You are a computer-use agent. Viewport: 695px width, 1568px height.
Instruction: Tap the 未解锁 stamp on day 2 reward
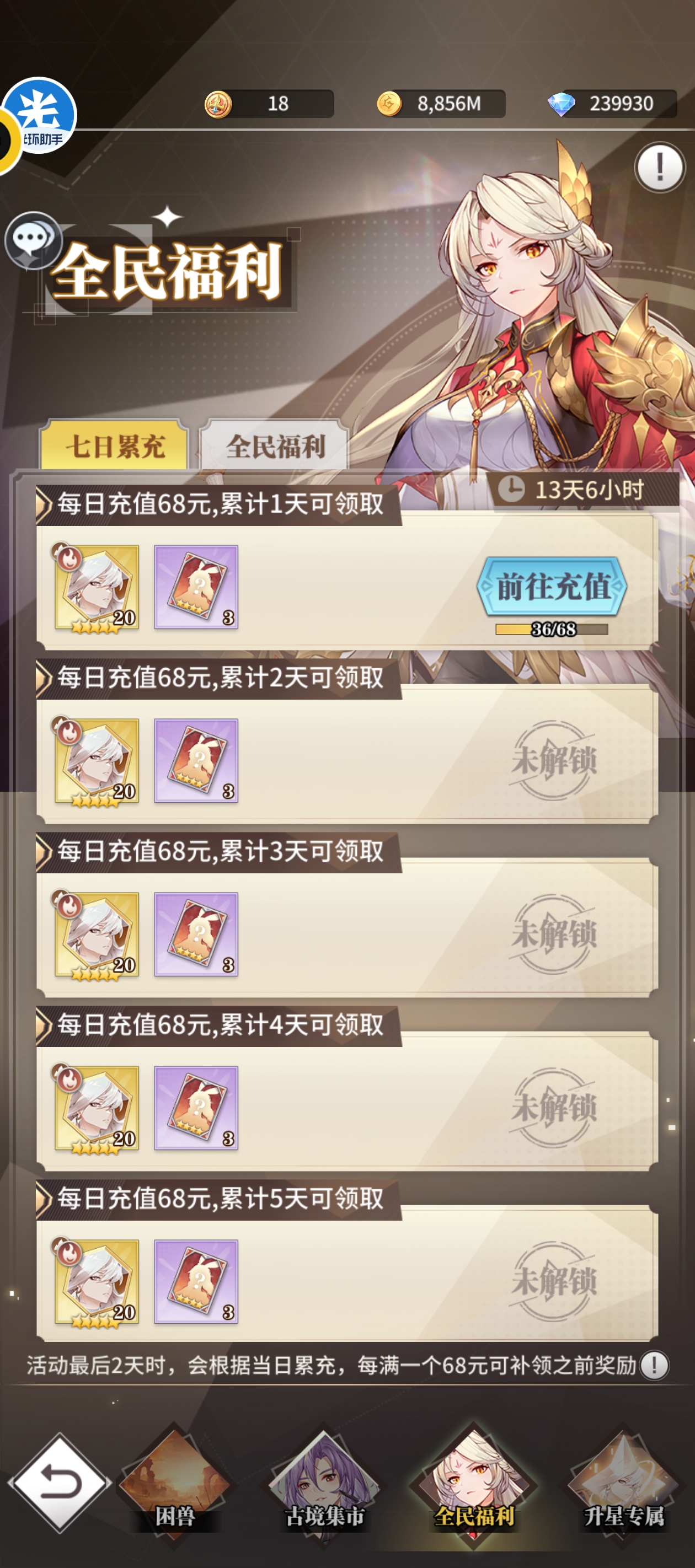click(553, 760)
